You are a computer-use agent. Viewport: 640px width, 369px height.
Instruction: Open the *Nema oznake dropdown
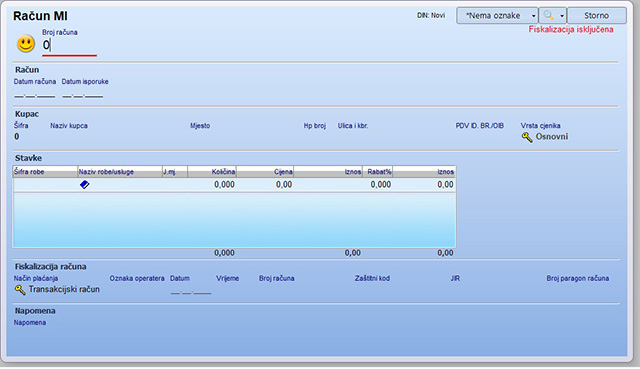[x=497, y=16]
